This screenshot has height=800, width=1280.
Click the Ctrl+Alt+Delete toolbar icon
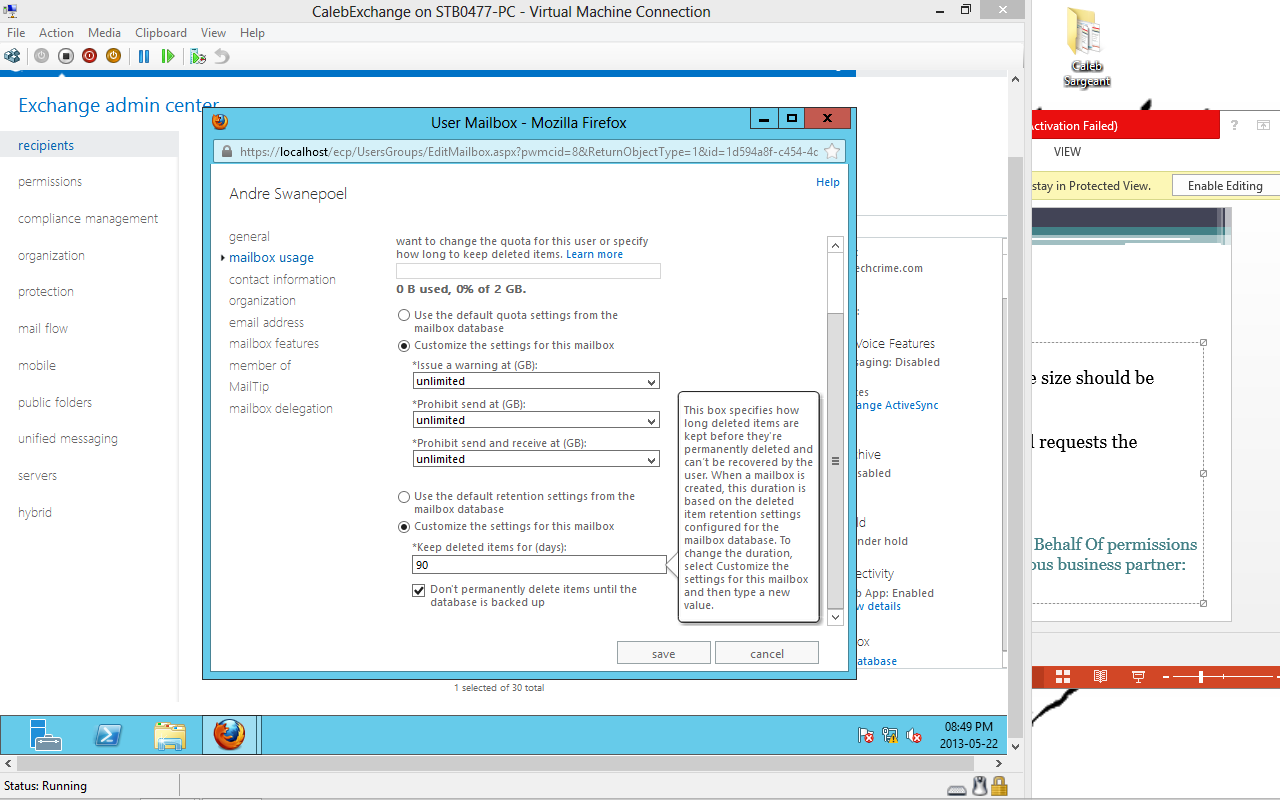[12, 56]
